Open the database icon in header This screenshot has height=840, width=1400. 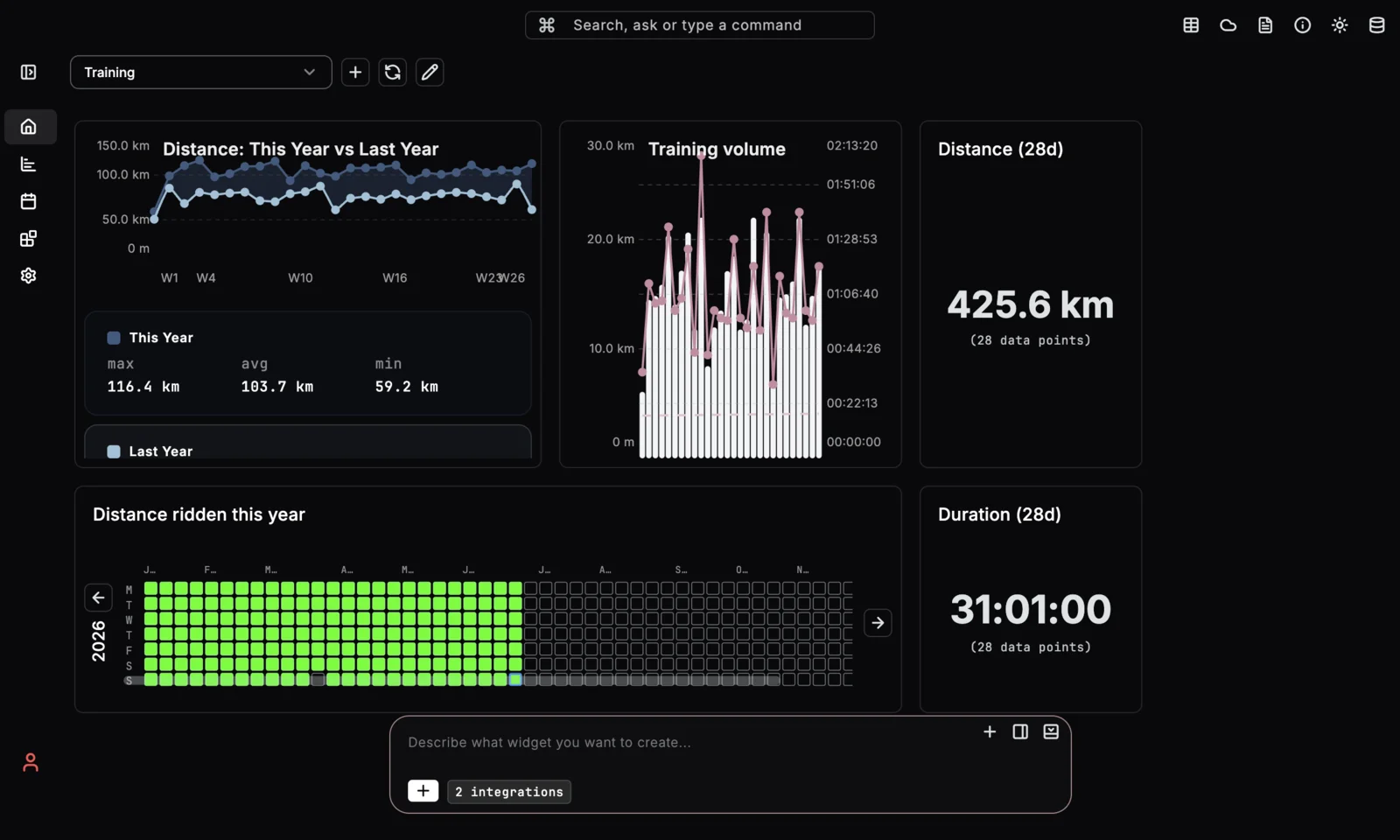click(x=1377, y=25)
